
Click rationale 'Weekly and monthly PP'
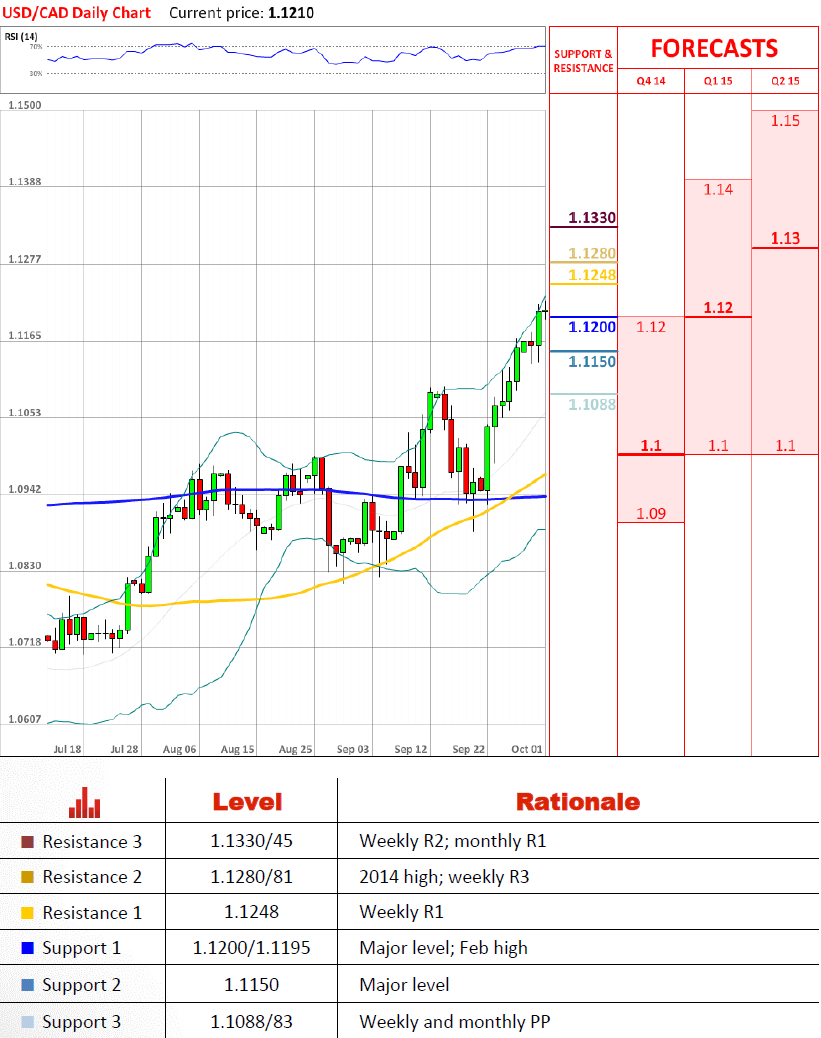[455, 1022]
